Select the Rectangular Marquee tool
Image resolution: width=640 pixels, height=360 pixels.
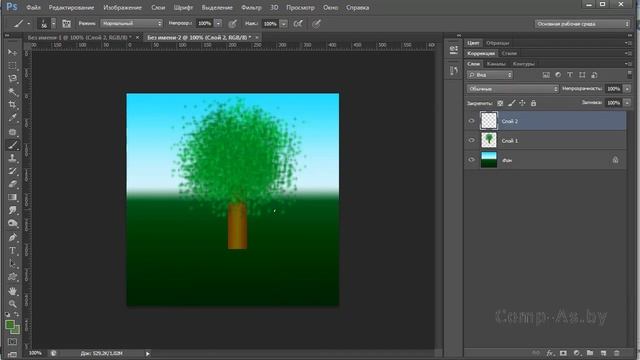click(x=12, y=65)
